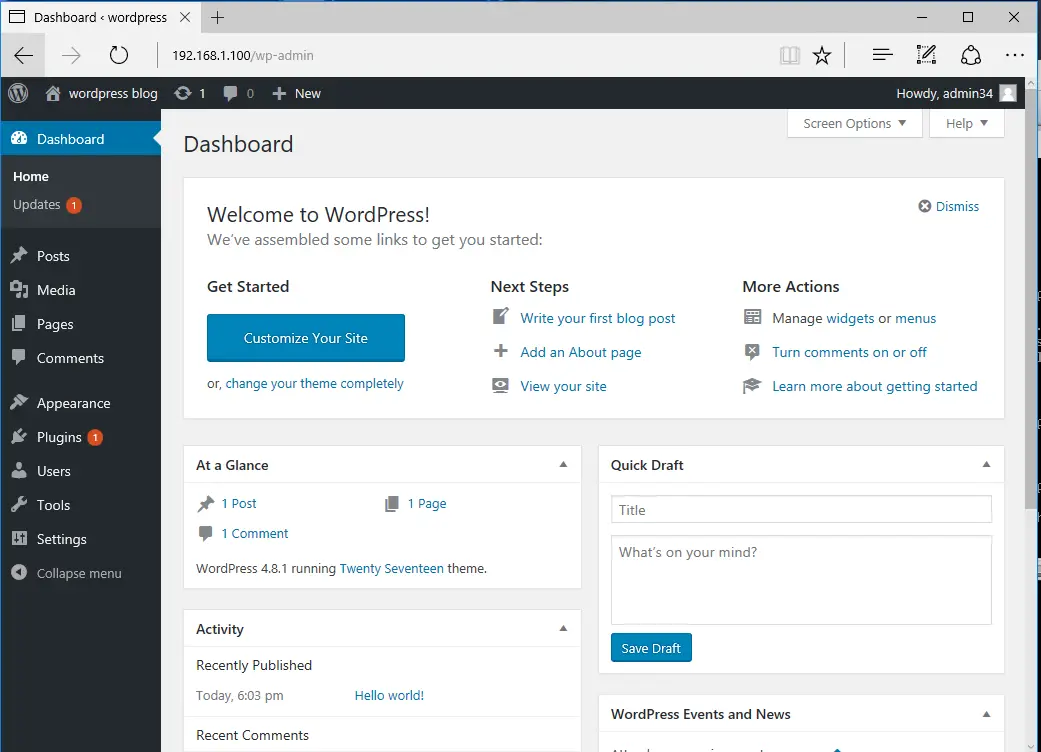The height and width of the screenshot is (752, 1041).
Task: Collapse the Activity panel
Action: click(x=563, y=629)
